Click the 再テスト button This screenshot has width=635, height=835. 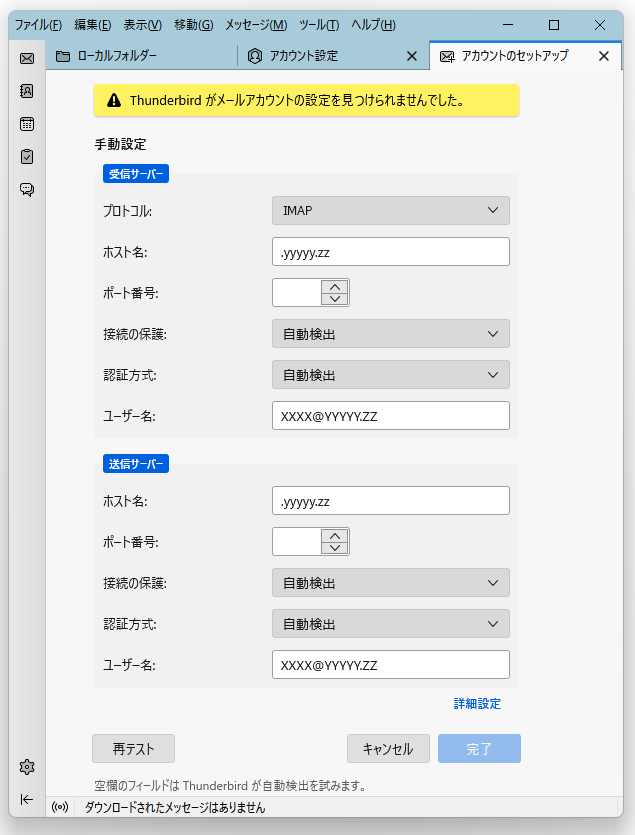click(x=133, y=749)
